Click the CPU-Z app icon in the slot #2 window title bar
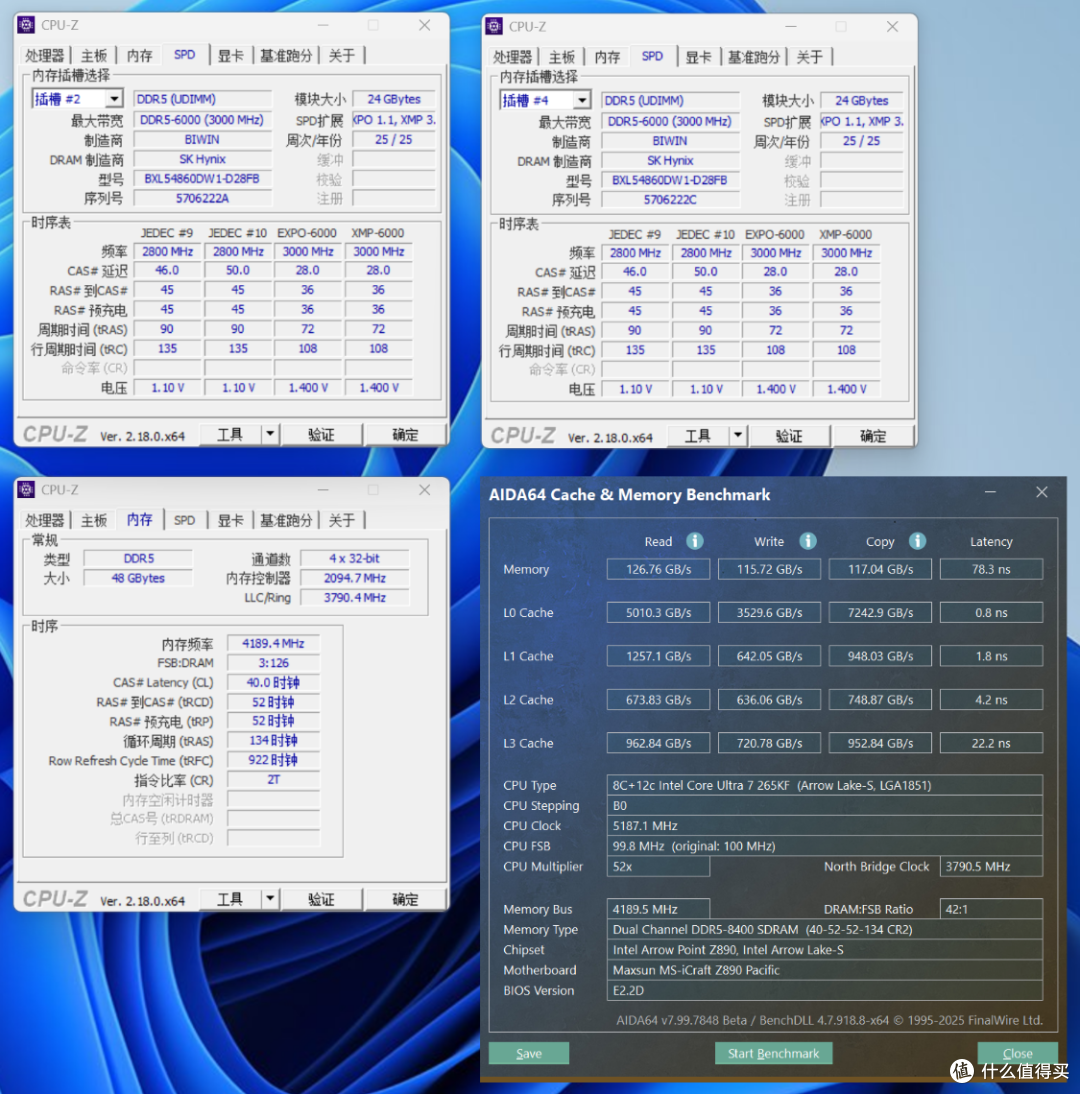1080x1094 pixels. pos(26,25)
